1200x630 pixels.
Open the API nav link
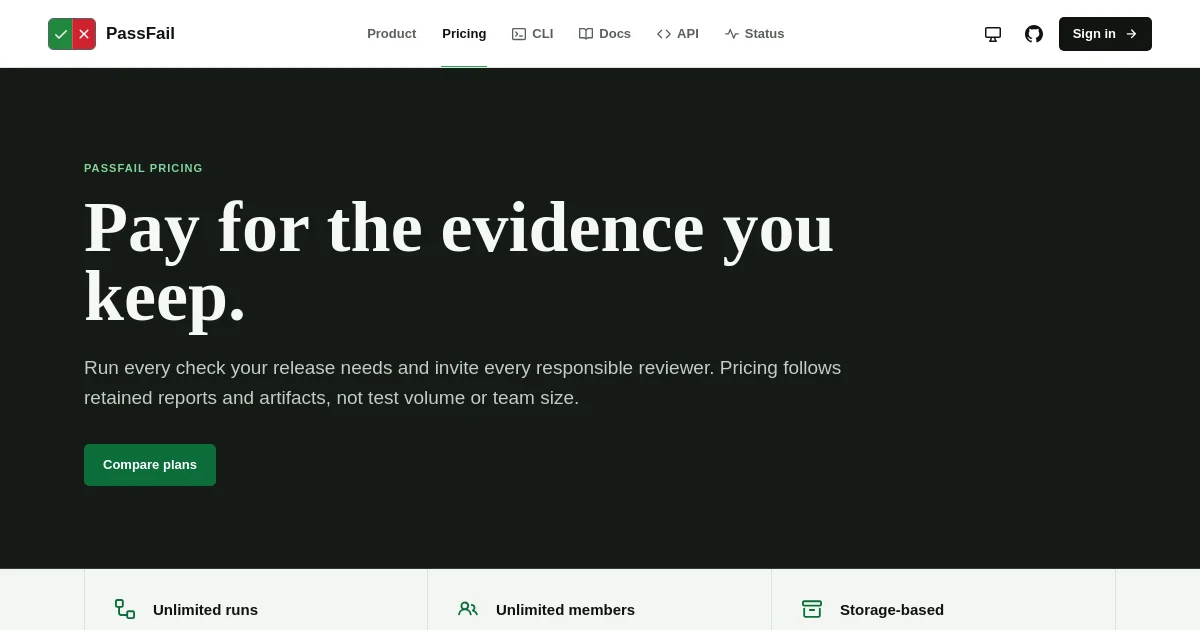[678, 34]
